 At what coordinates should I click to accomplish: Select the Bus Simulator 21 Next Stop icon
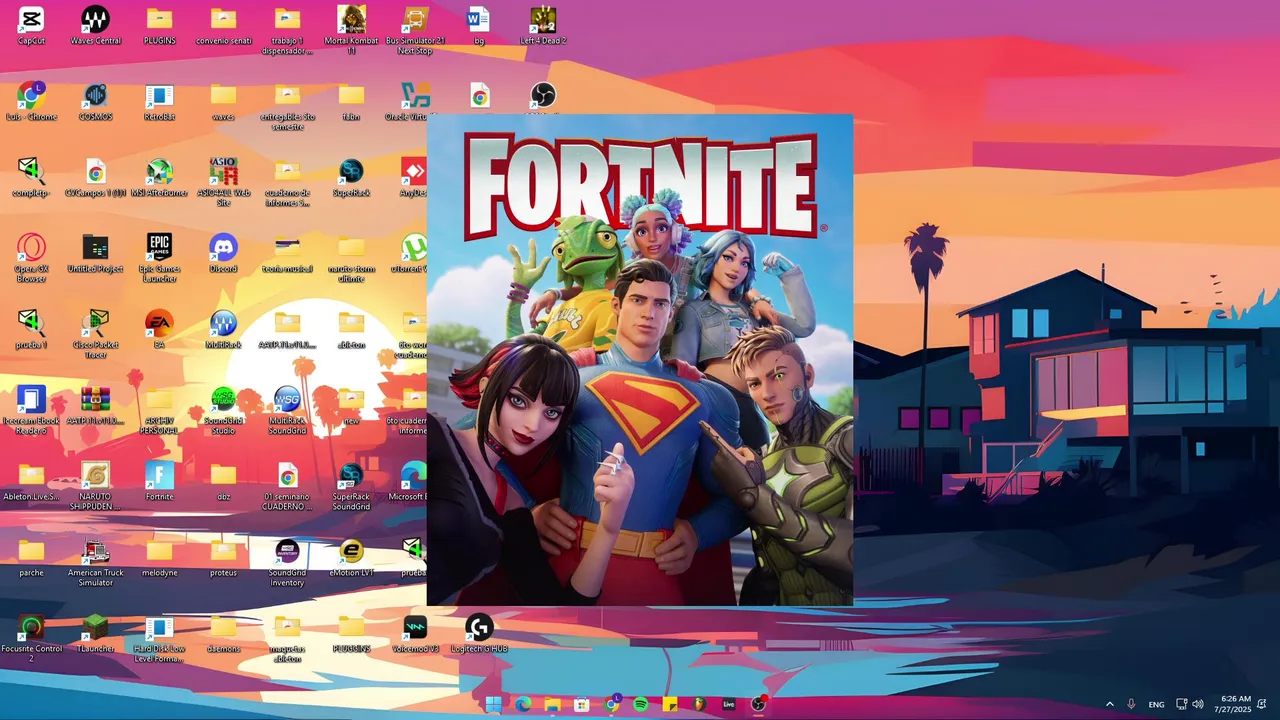click(x=415, y=30)
